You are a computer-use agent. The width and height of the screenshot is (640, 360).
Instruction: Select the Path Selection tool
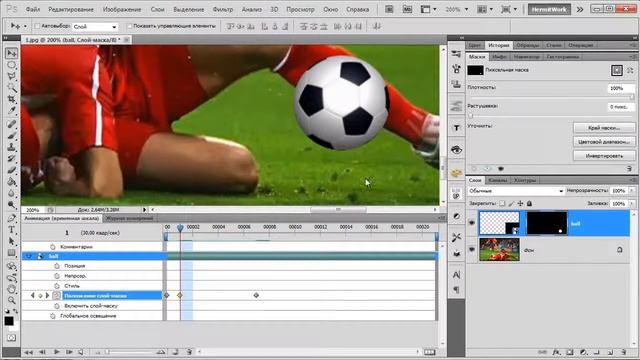tap(11, 241)
